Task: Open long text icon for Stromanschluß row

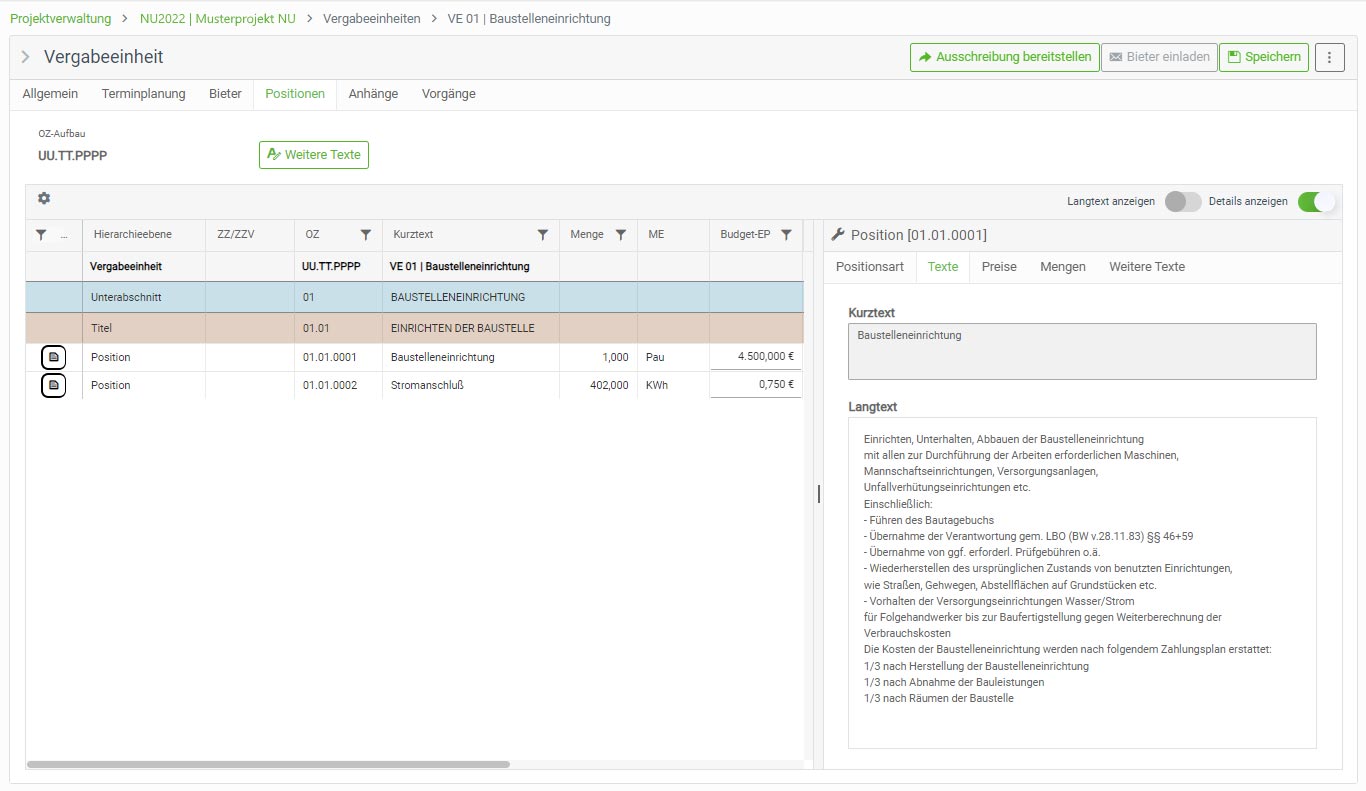Action: pyautogui.click(x=54, y=385)
